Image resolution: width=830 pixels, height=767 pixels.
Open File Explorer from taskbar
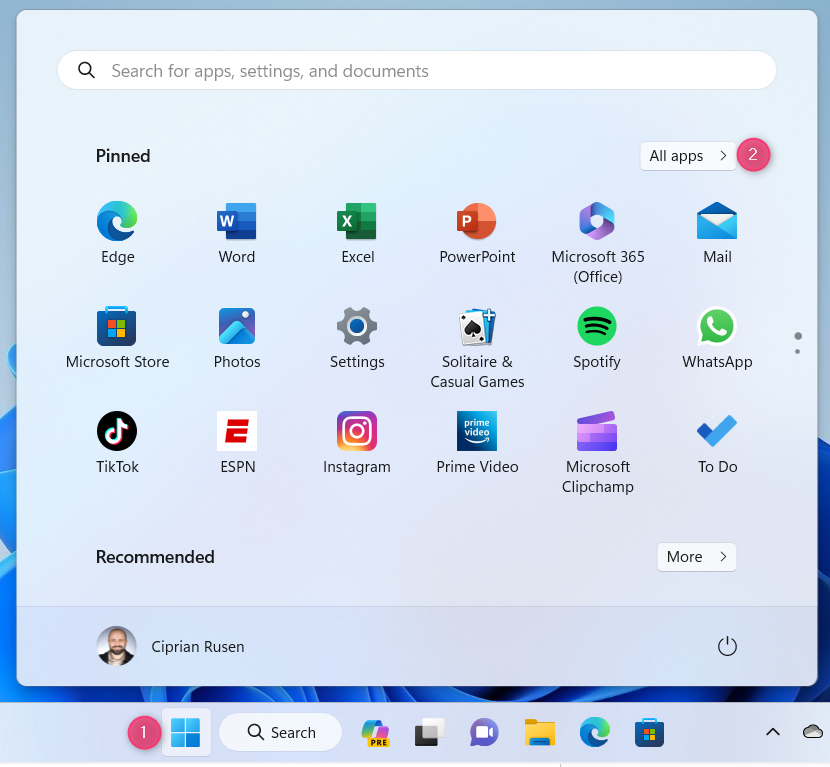click(539, 733)
